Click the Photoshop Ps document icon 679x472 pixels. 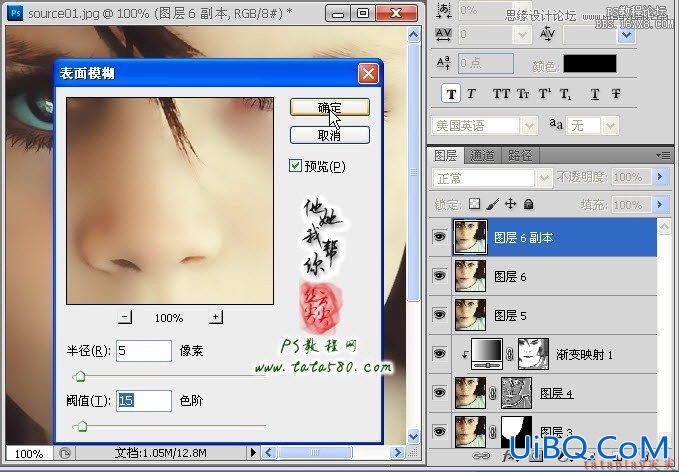click(15, 13)
